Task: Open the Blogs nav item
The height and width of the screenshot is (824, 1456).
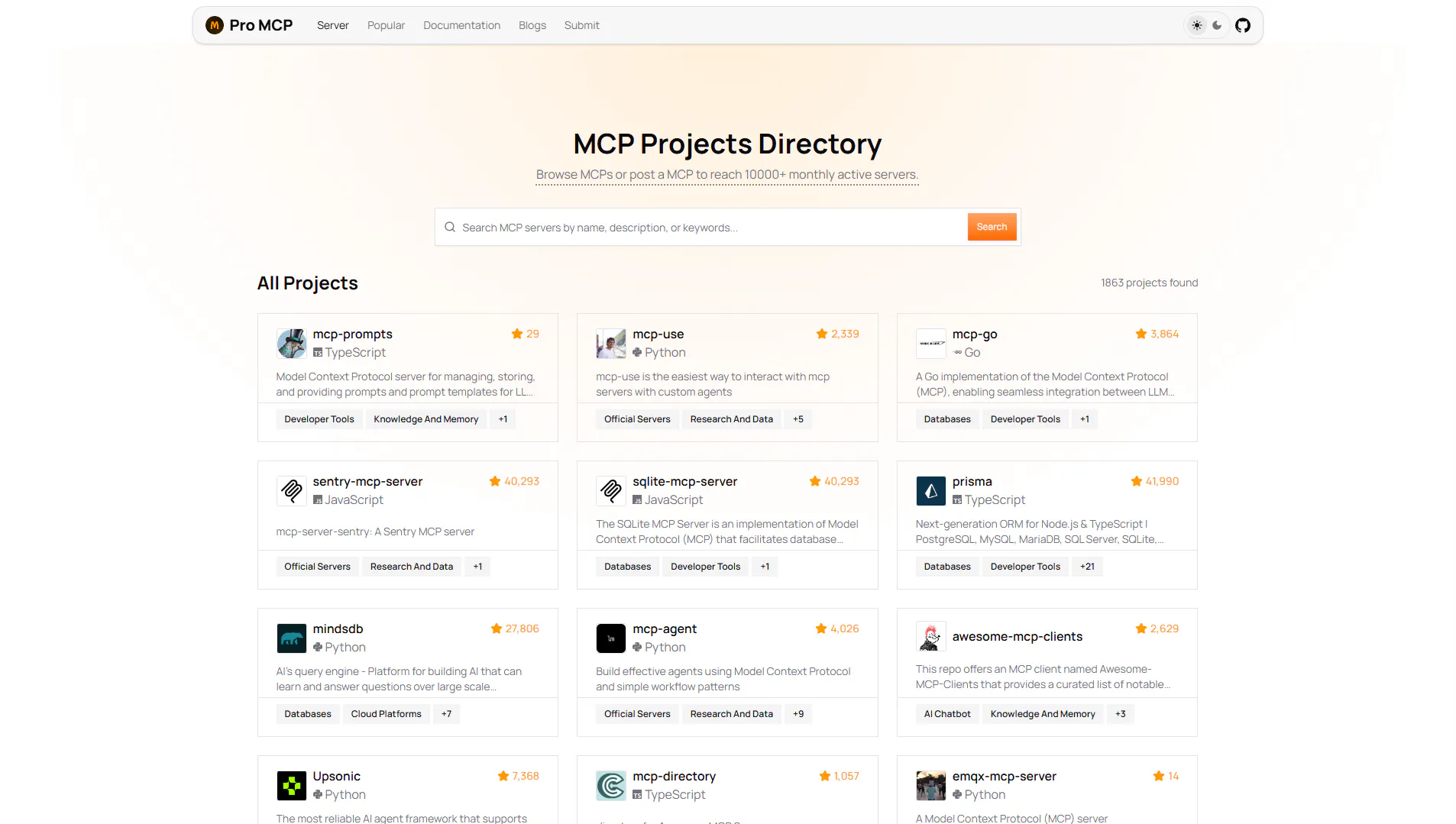Action: click(x=532, y=25)
